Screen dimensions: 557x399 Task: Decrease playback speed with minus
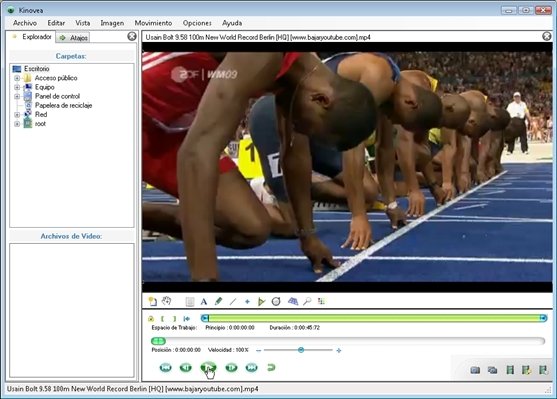pyautogui.click(x=259, y=350)
